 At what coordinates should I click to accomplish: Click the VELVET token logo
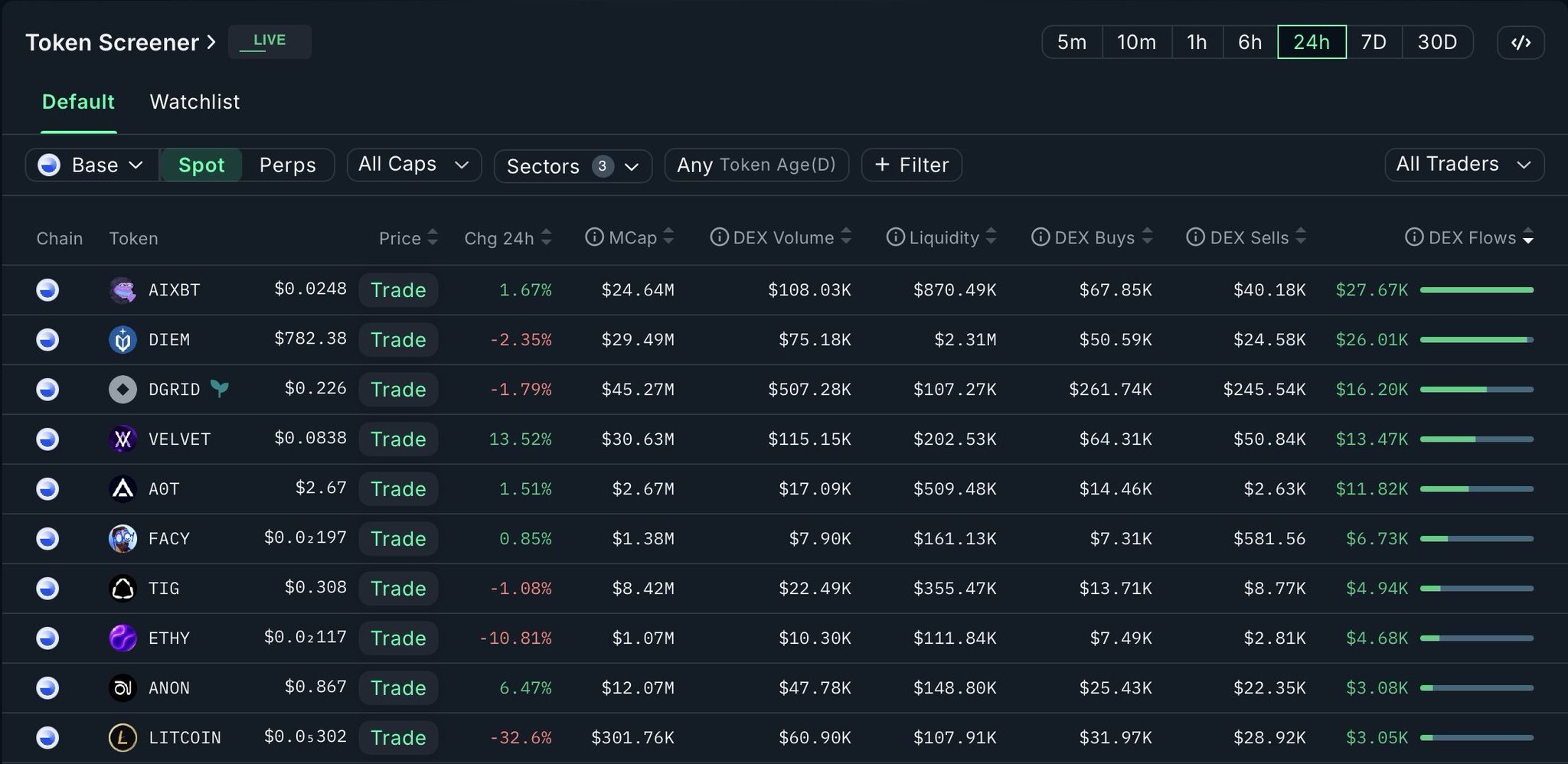coord(122,439)
